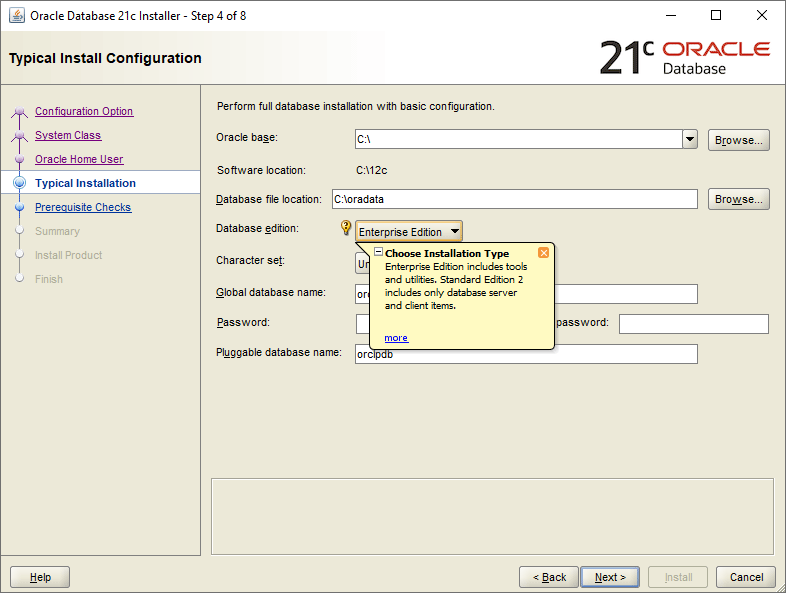Click the Oracle base path field
The height and width of the screenshot is (593, 786).
519,139
